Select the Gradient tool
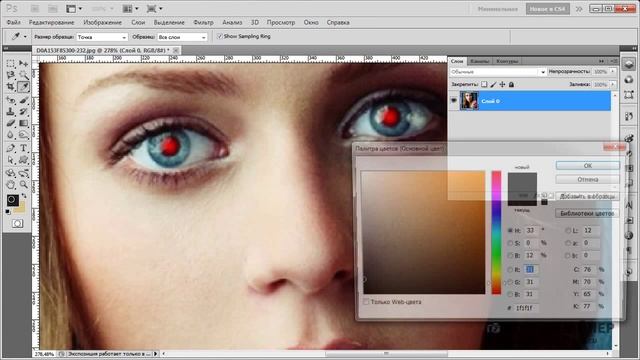This screenshot has width=640, height=360. coord(24,123)
